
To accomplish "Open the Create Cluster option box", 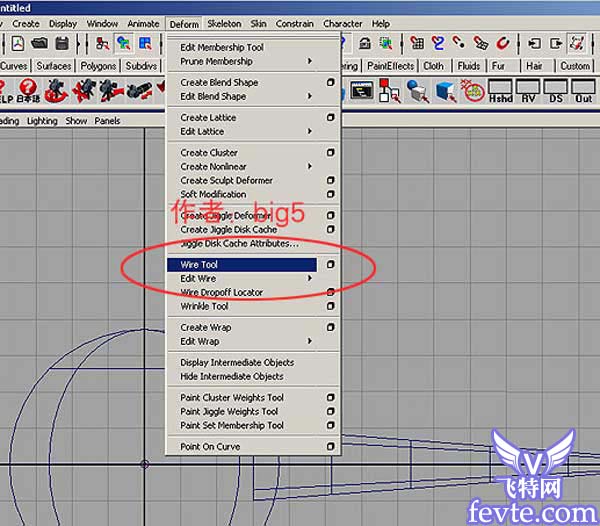I will (331, 153).
